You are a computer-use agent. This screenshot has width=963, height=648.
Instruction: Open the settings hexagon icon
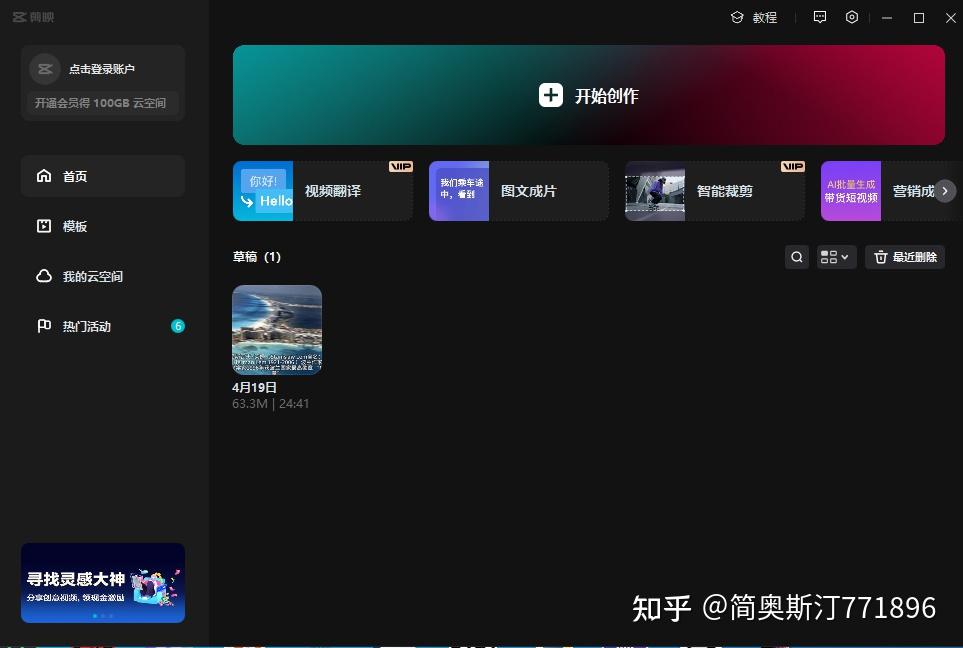pyautogui.click(x=851, y=17)
